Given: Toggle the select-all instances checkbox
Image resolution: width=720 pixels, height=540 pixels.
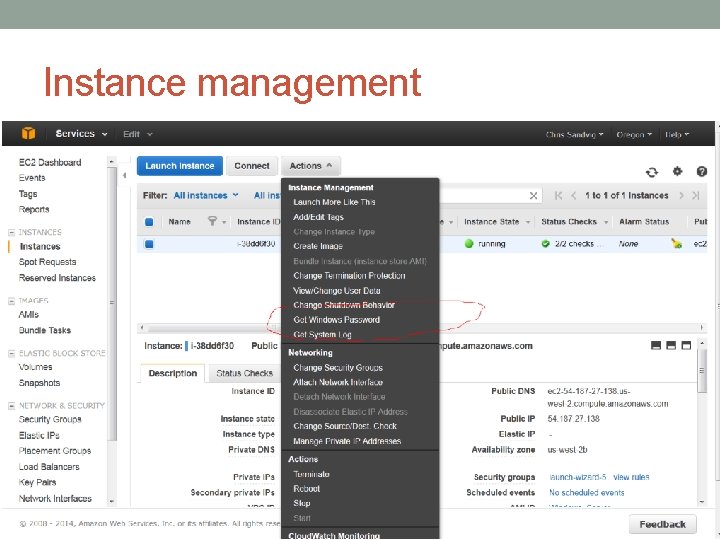Looking at the screenshot, I should [149, 222].
